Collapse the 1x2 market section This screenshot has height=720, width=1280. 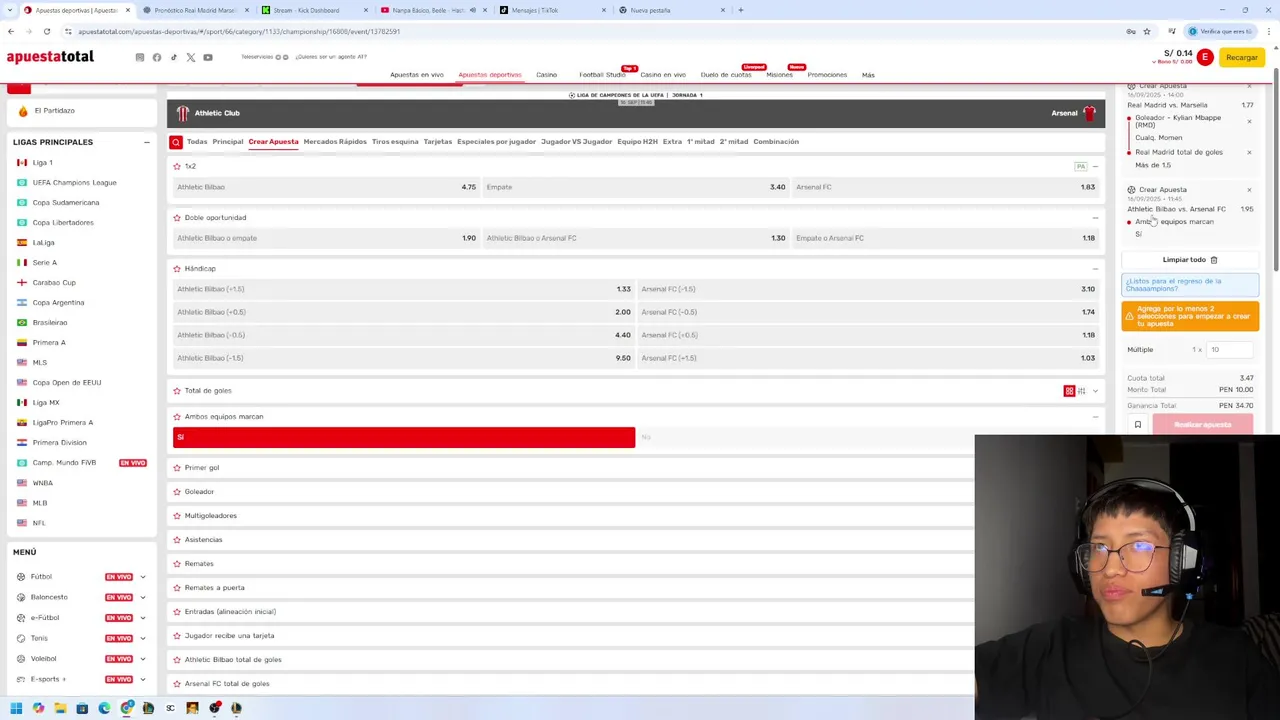point(1095,166)
